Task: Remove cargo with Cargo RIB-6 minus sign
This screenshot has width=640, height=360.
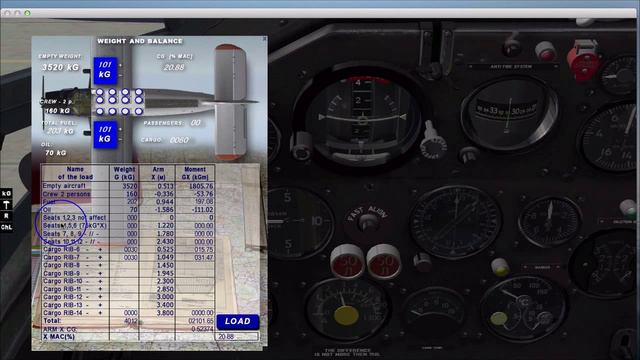Action: pyautogui.click(x=87, y=249)
